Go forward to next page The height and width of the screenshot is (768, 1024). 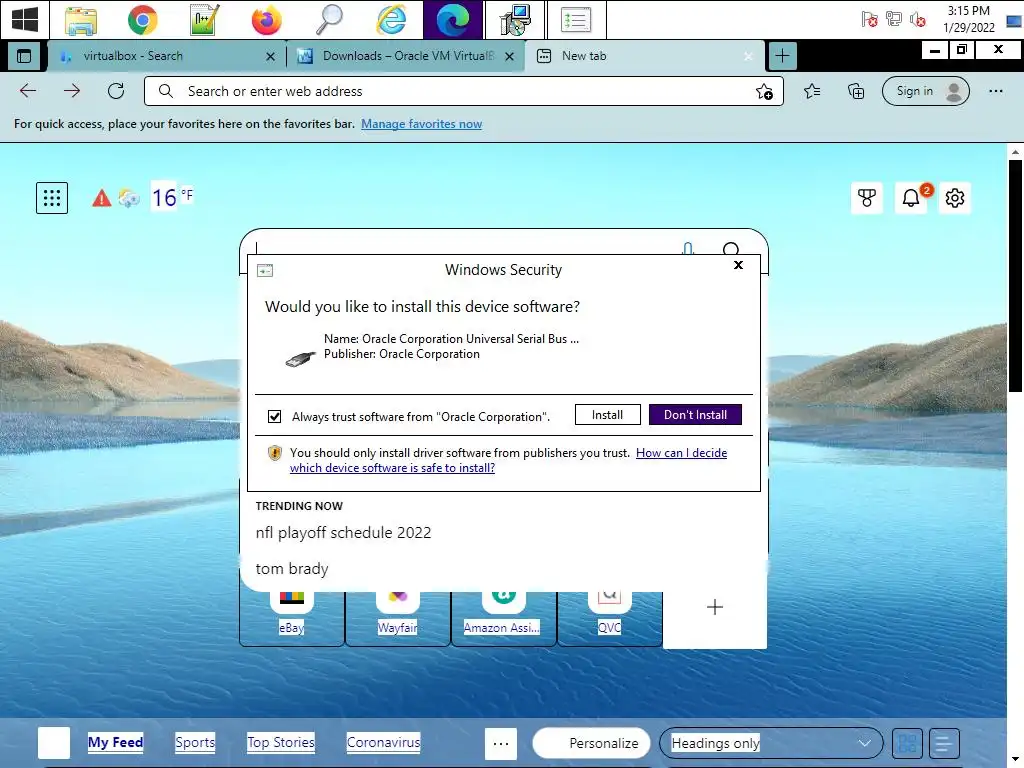tap(72, 91)
